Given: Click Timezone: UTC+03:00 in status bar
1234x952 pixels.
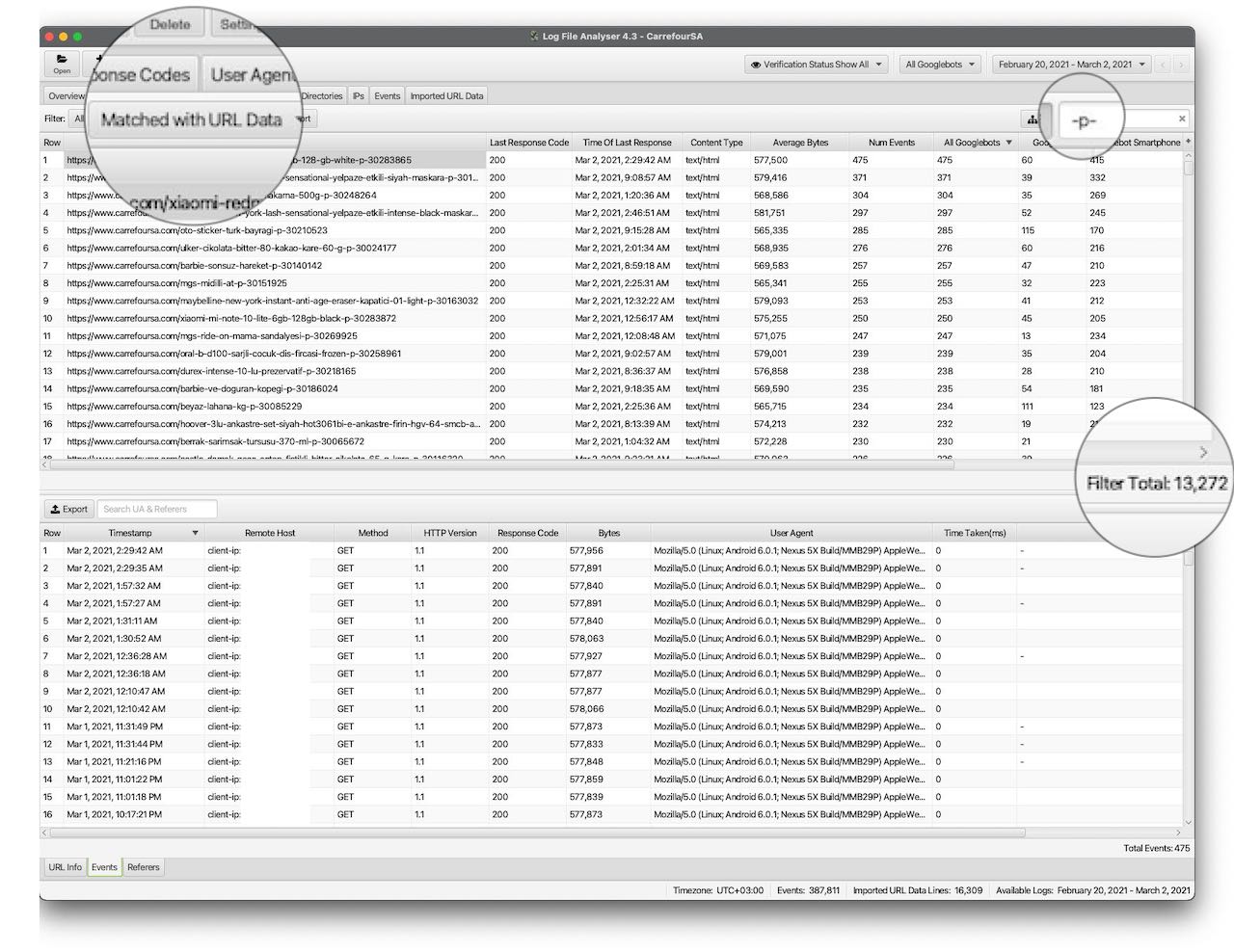Looking at the screenshot, I should pos(718,890).
